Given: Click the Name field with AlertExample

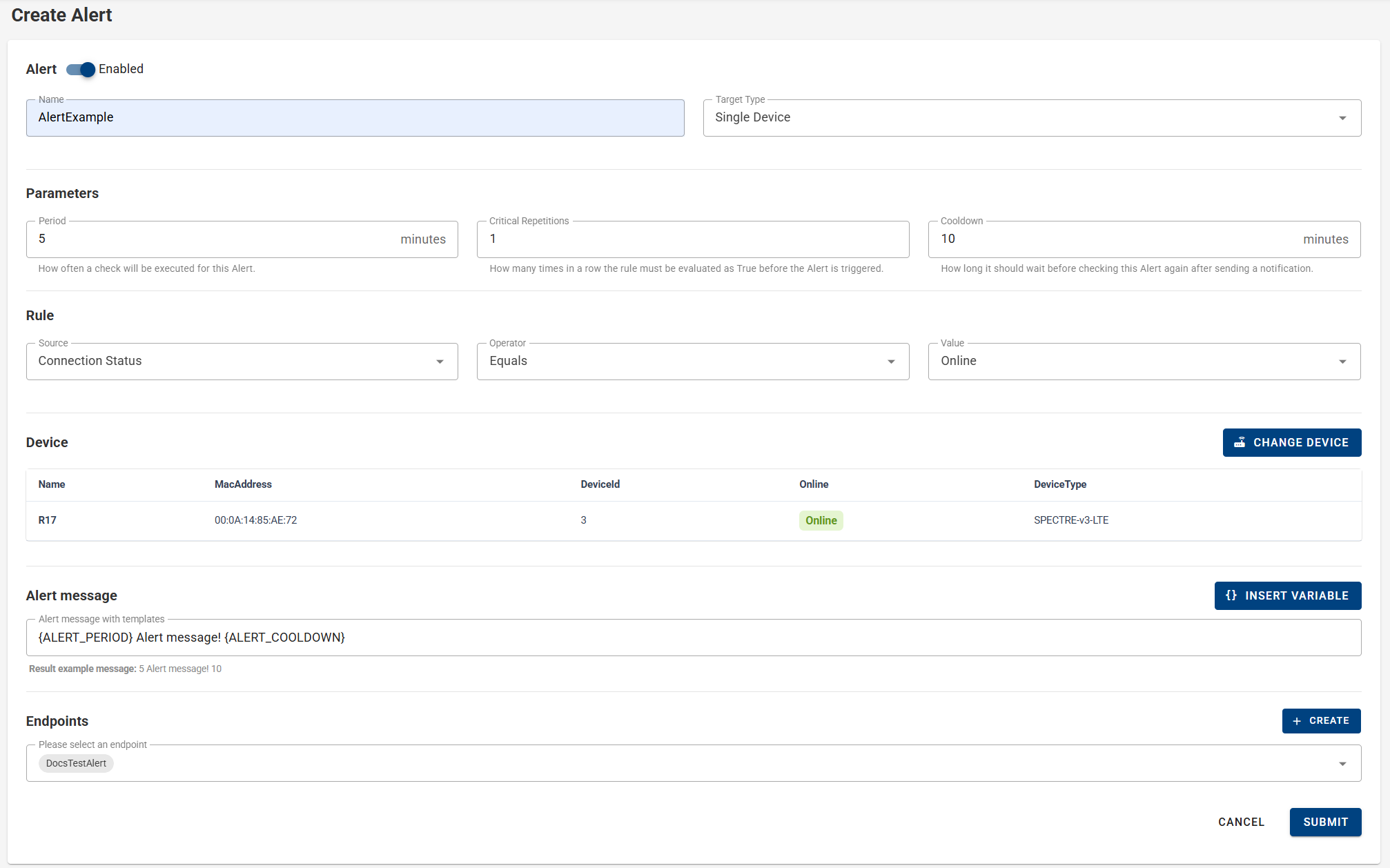Looking at the screenshot, I should tap(355, 118).
